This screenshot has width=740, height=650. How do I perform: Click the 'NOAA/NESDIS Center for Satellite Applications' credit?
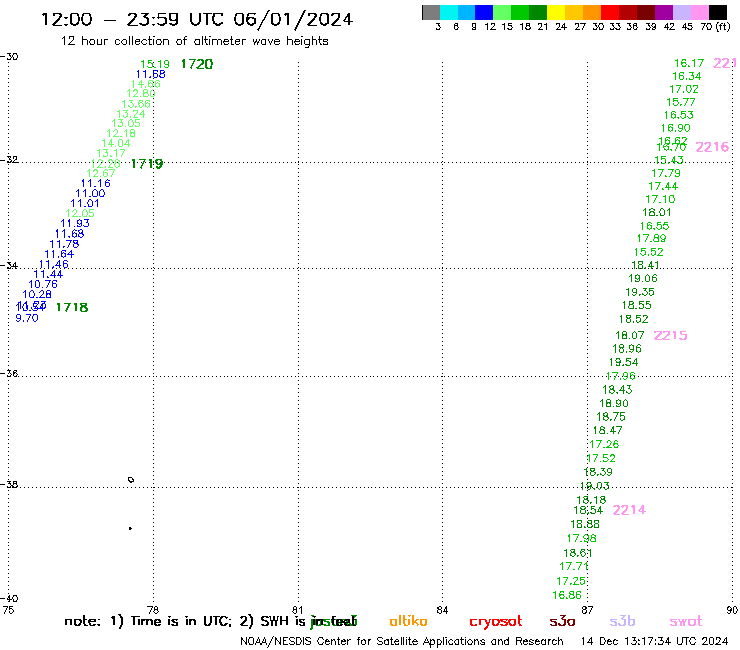pyautogui.click(x=402, y=642)
